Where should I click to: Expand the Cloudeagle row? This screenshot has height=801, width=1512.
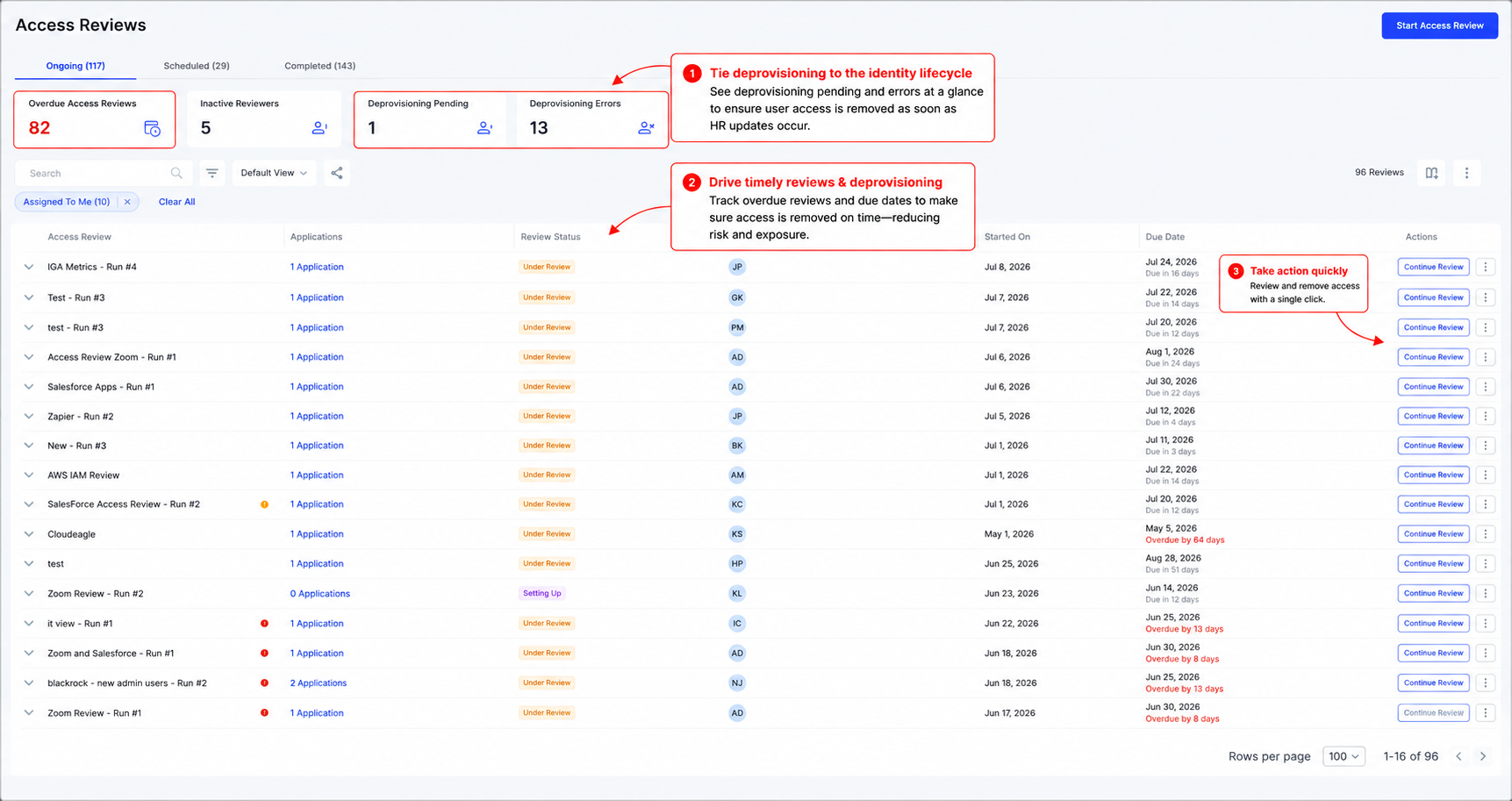coord(29,534)
